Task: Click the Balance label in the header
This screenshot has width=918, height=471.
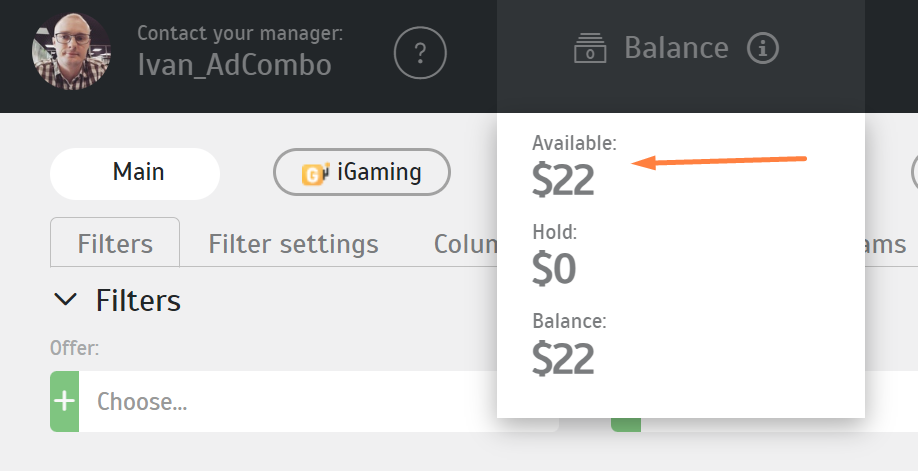Action: click(x=676, y=47)
